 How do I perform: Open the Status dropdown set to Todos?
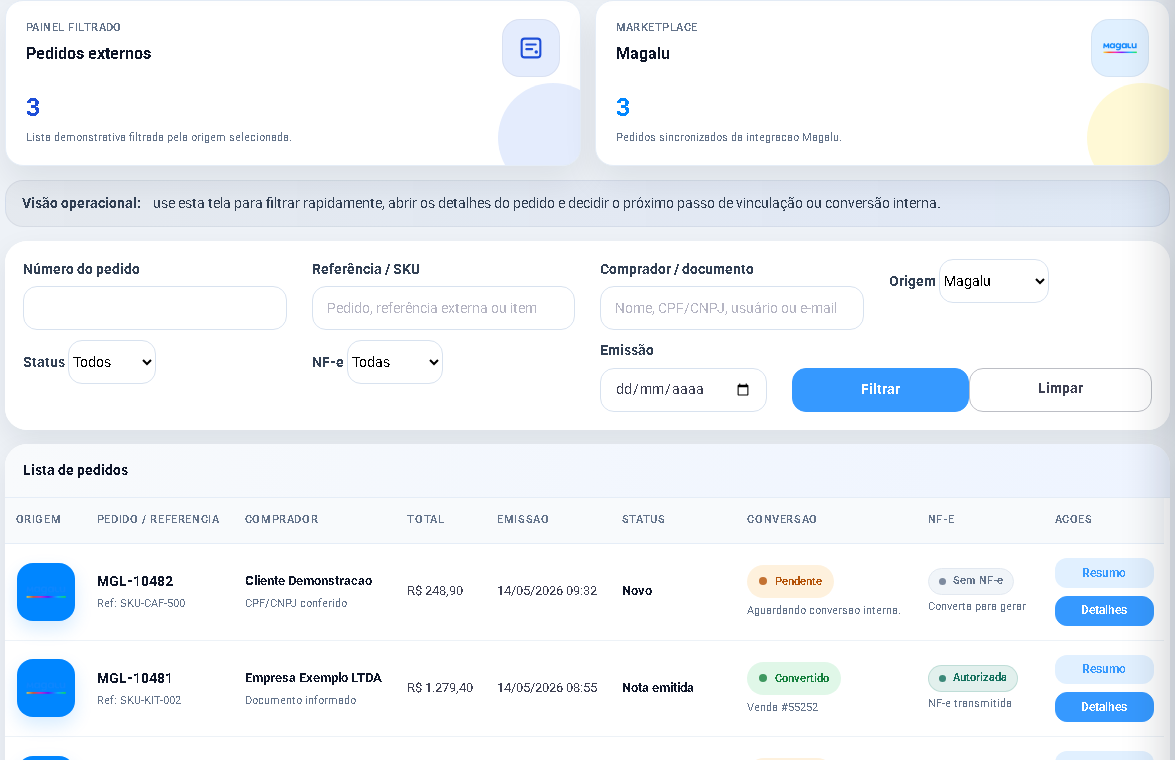tap(112, 362)
